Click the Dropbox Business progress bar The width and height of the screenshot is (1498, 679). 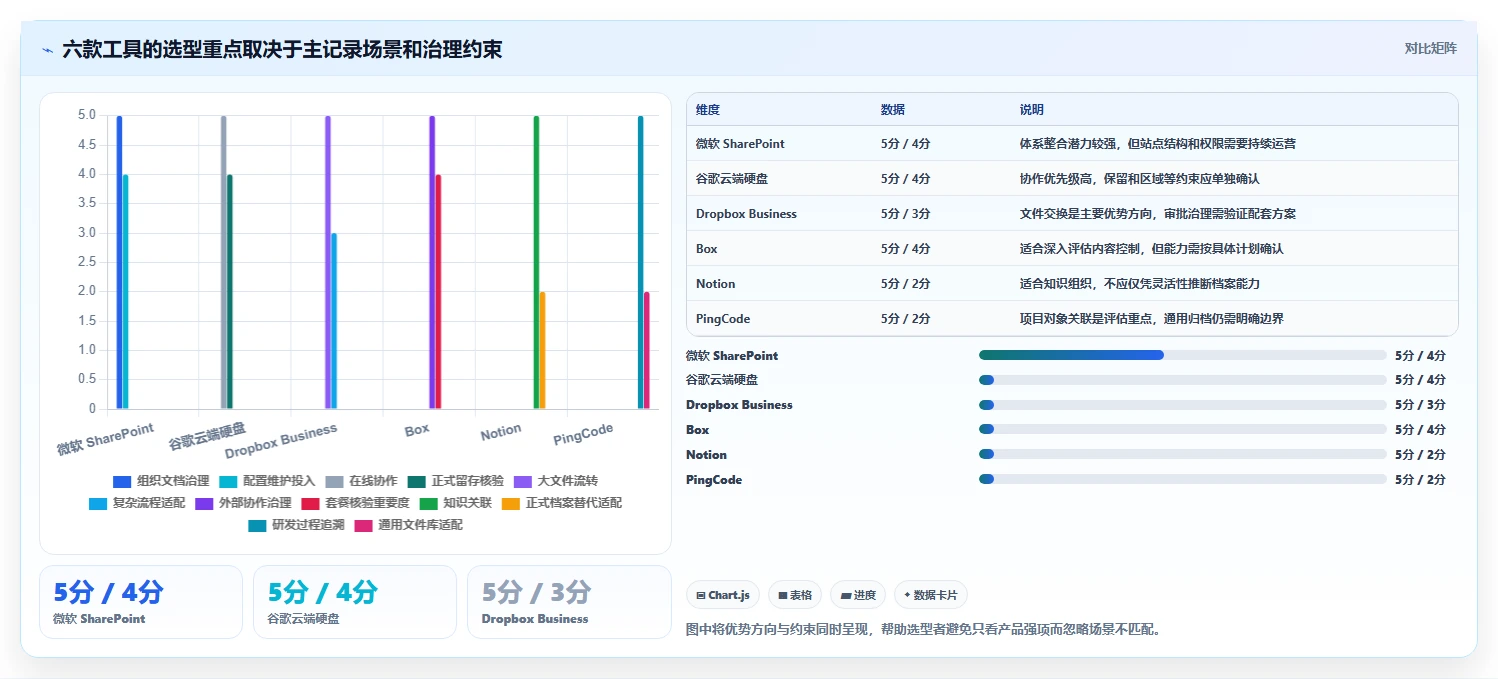(1183, 405)
